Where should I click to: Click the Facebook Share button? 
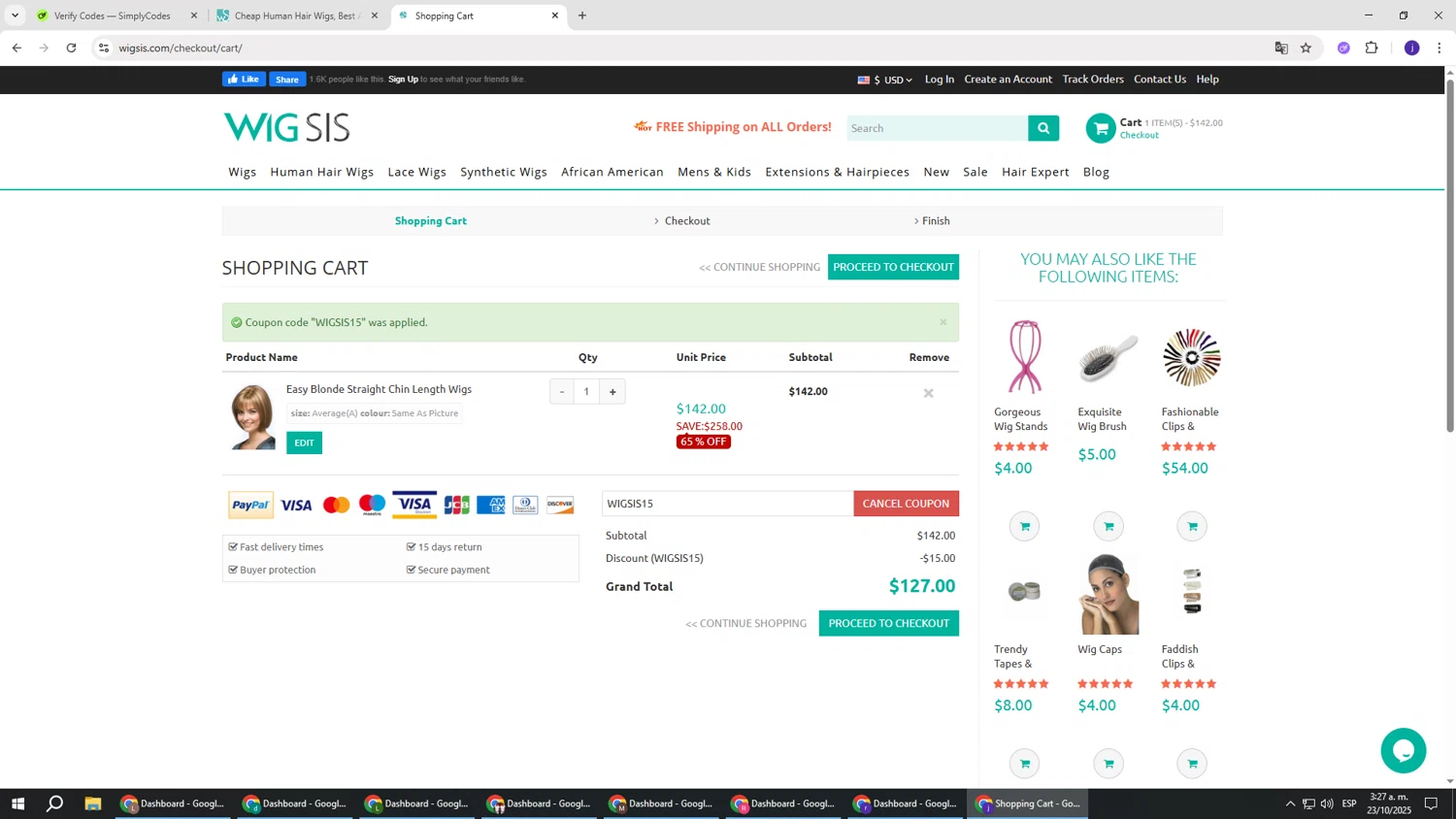287,80
